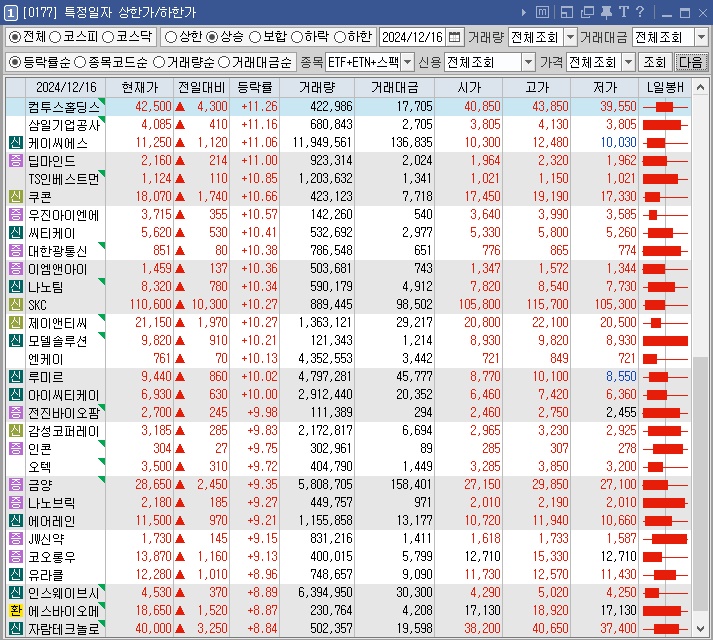713x640 pixels.
Task: Click the 환 badge beside 에스바이오메
Action: click(15, 610)
